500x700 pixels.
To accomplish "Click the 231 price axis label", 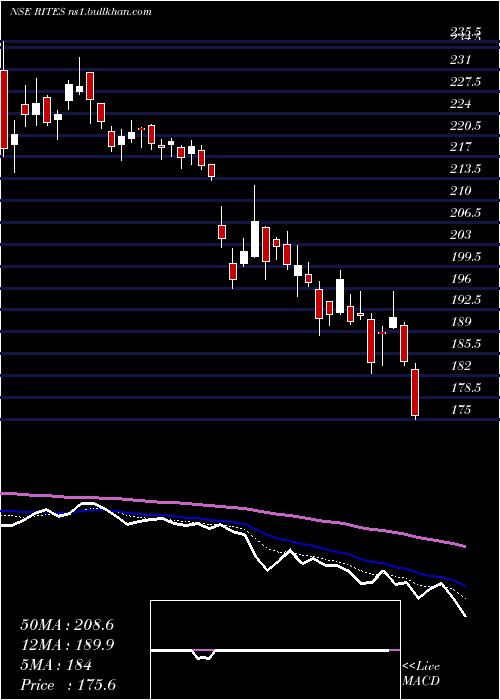I will click(460, 60).
